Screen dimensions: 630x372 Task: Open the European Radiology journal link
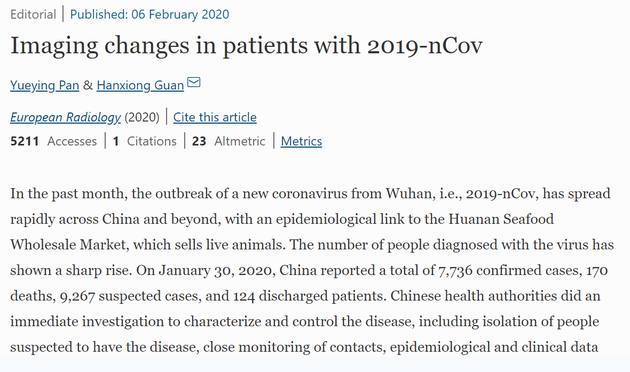[65, 117]
